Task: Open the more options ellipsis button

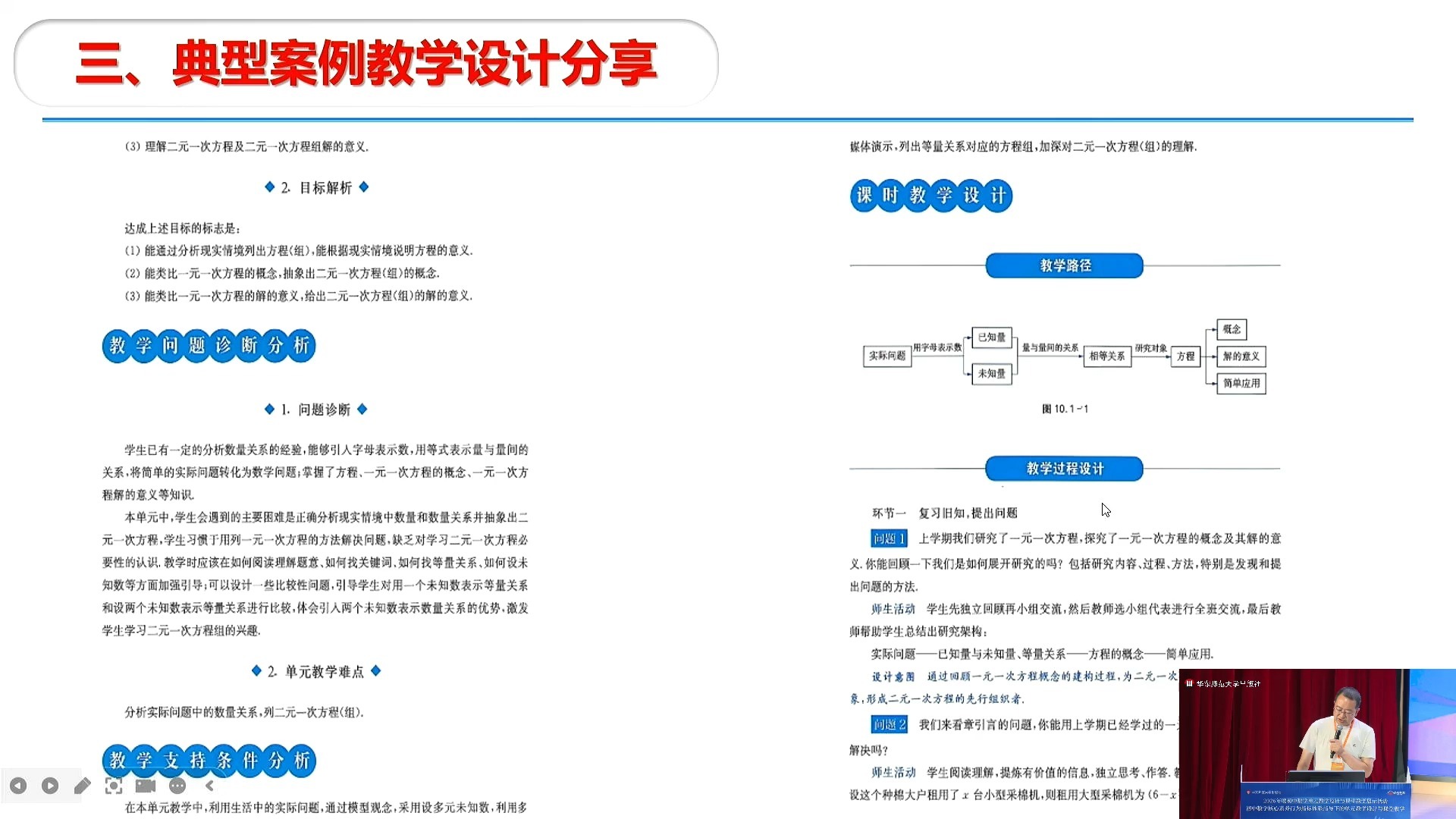Action: click(177, 786)
